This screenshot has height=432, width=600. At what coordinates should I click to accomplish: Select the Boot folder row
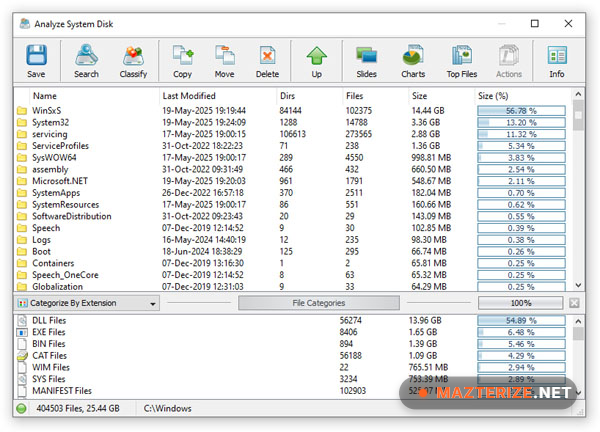pos(292,252)
